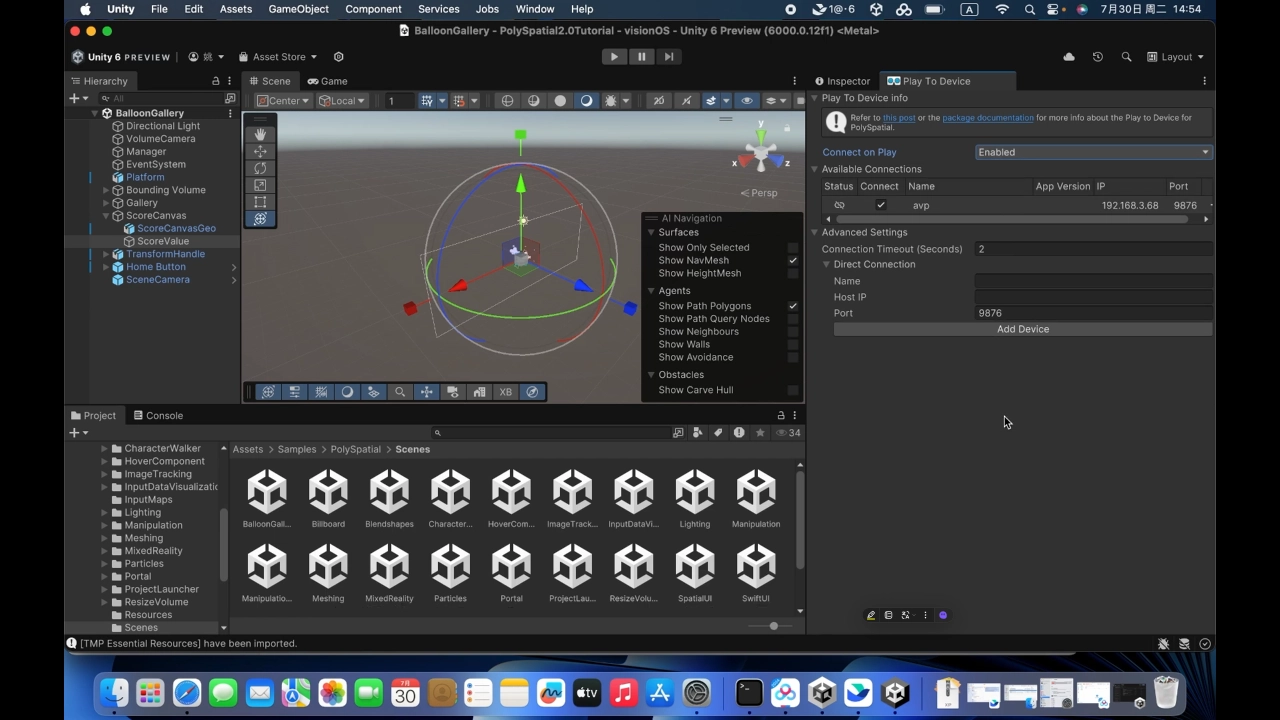The height and width of the screenshot is (720, 1280).
Task: Click the search overlay icon in bottom Scene toolbar
Action: (x=400, y=392)
